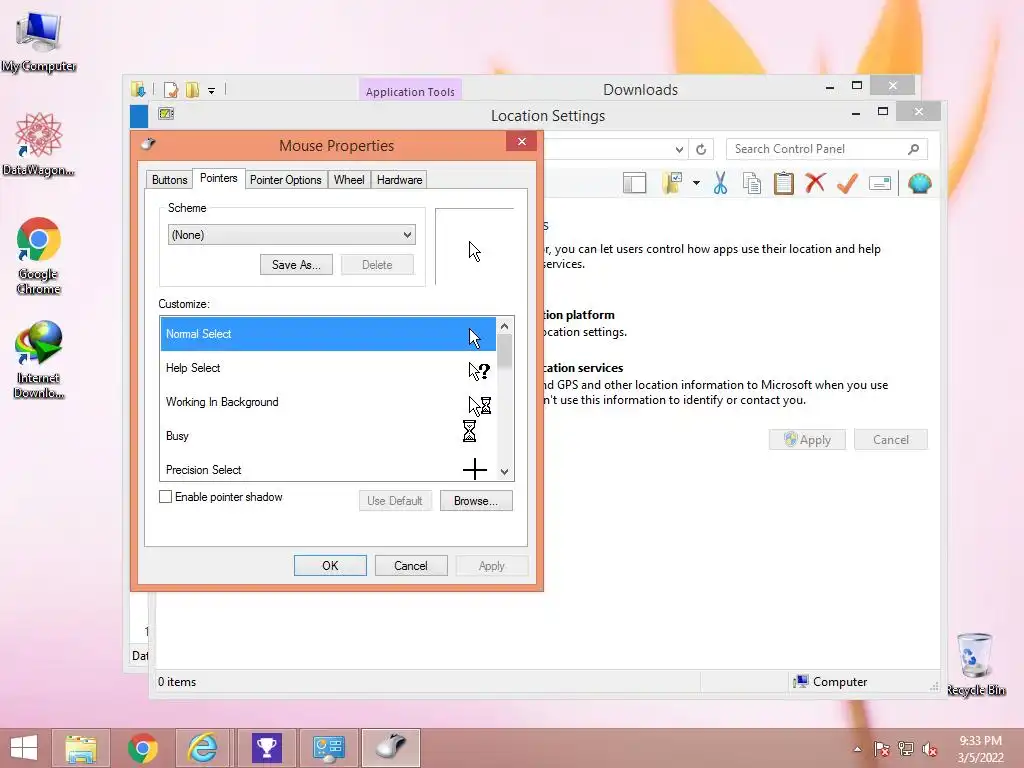Click the Action Center flag tray icon

pos(882,749)
